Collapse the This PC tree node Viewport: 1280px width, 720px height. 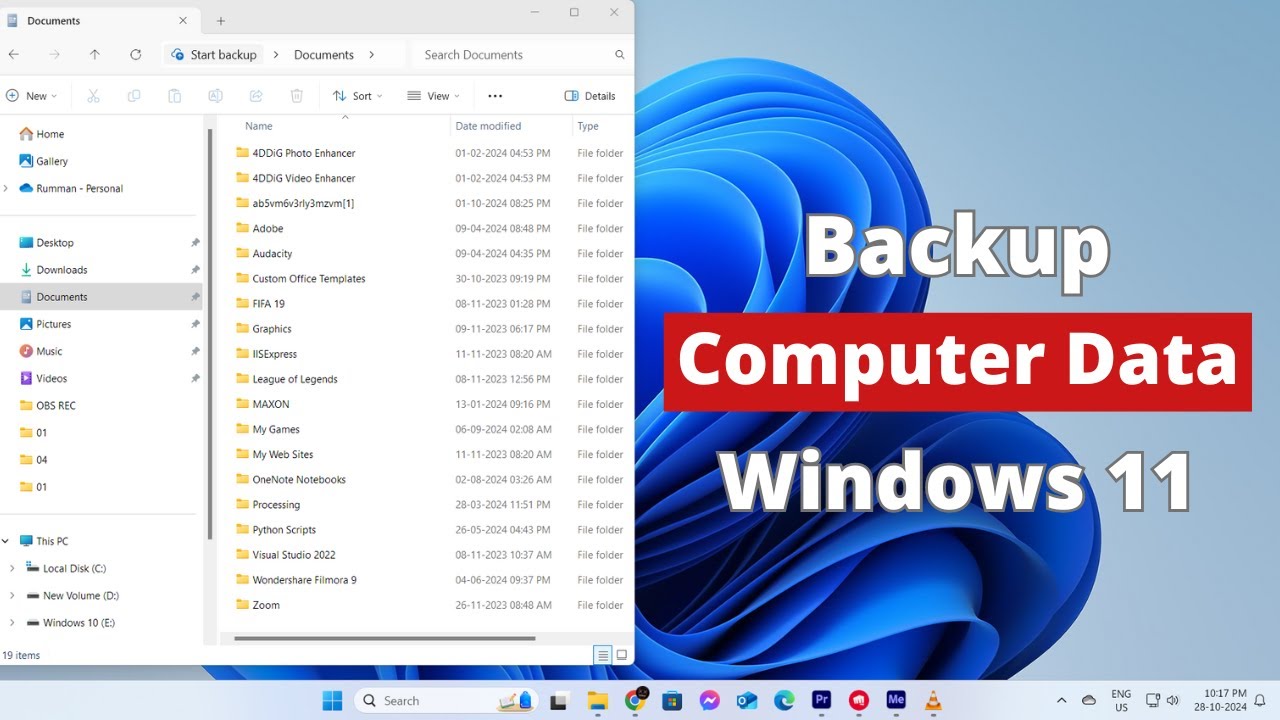pyautogui.click(x=6, y=541)
